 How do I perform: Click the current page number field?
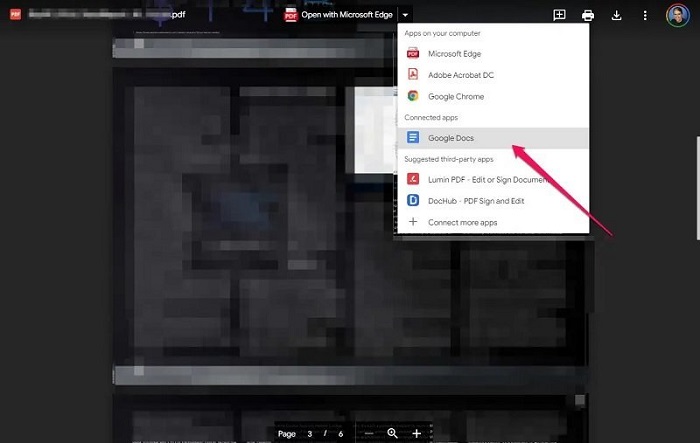[x=309, y=434]
